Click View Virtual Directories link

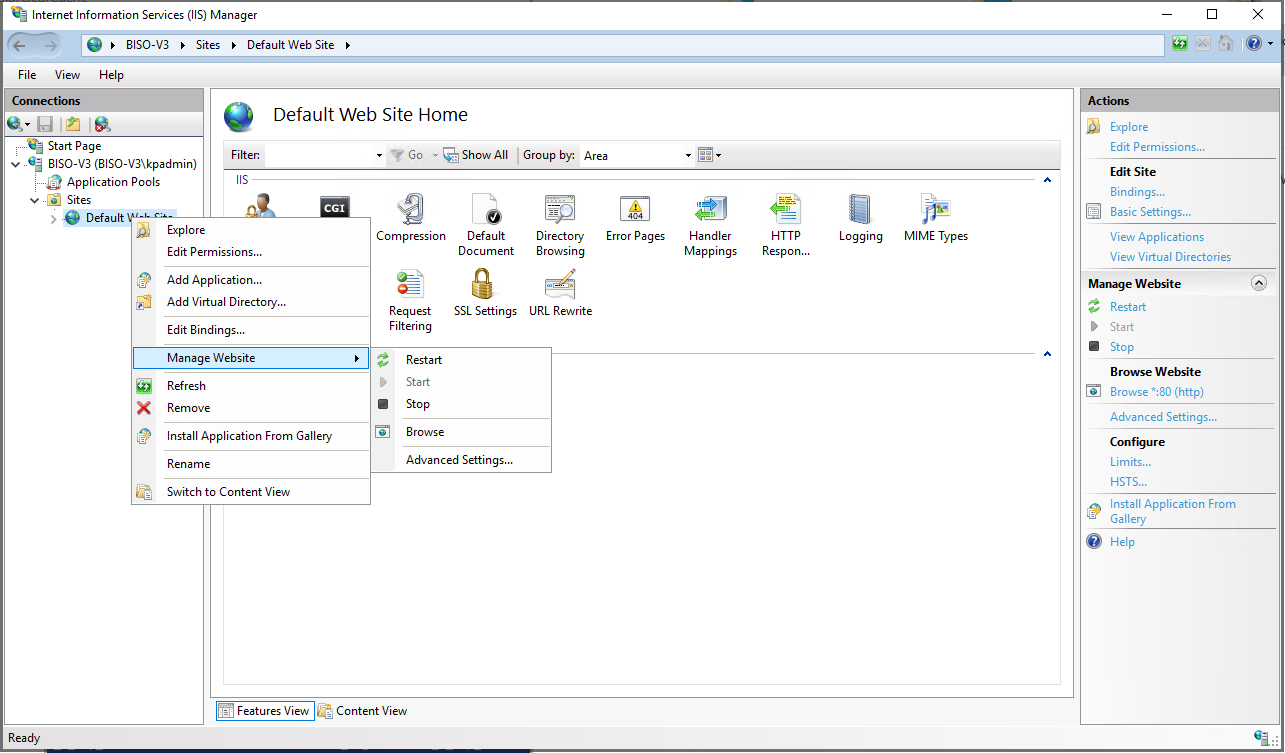(x=1170, y=257)
